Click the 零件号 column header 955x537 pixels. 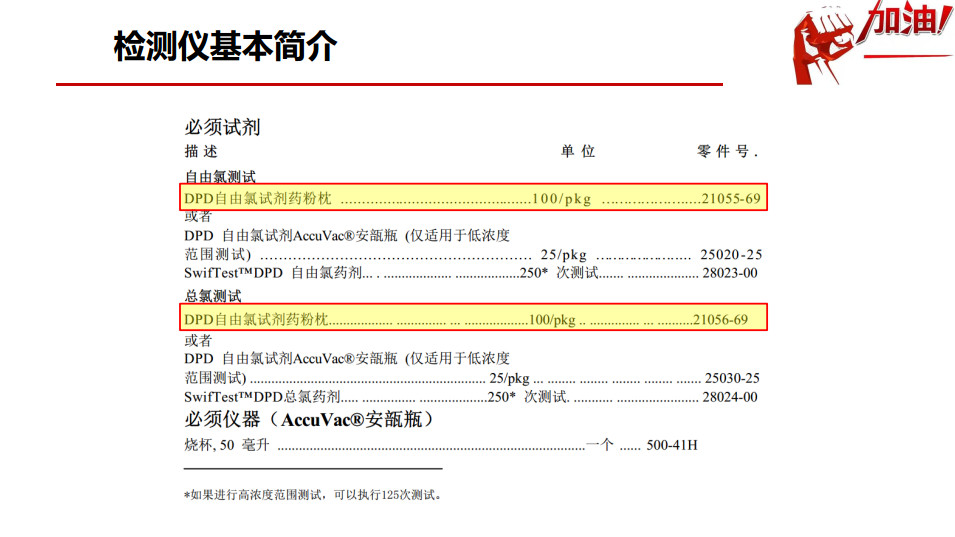click(727, 151)
